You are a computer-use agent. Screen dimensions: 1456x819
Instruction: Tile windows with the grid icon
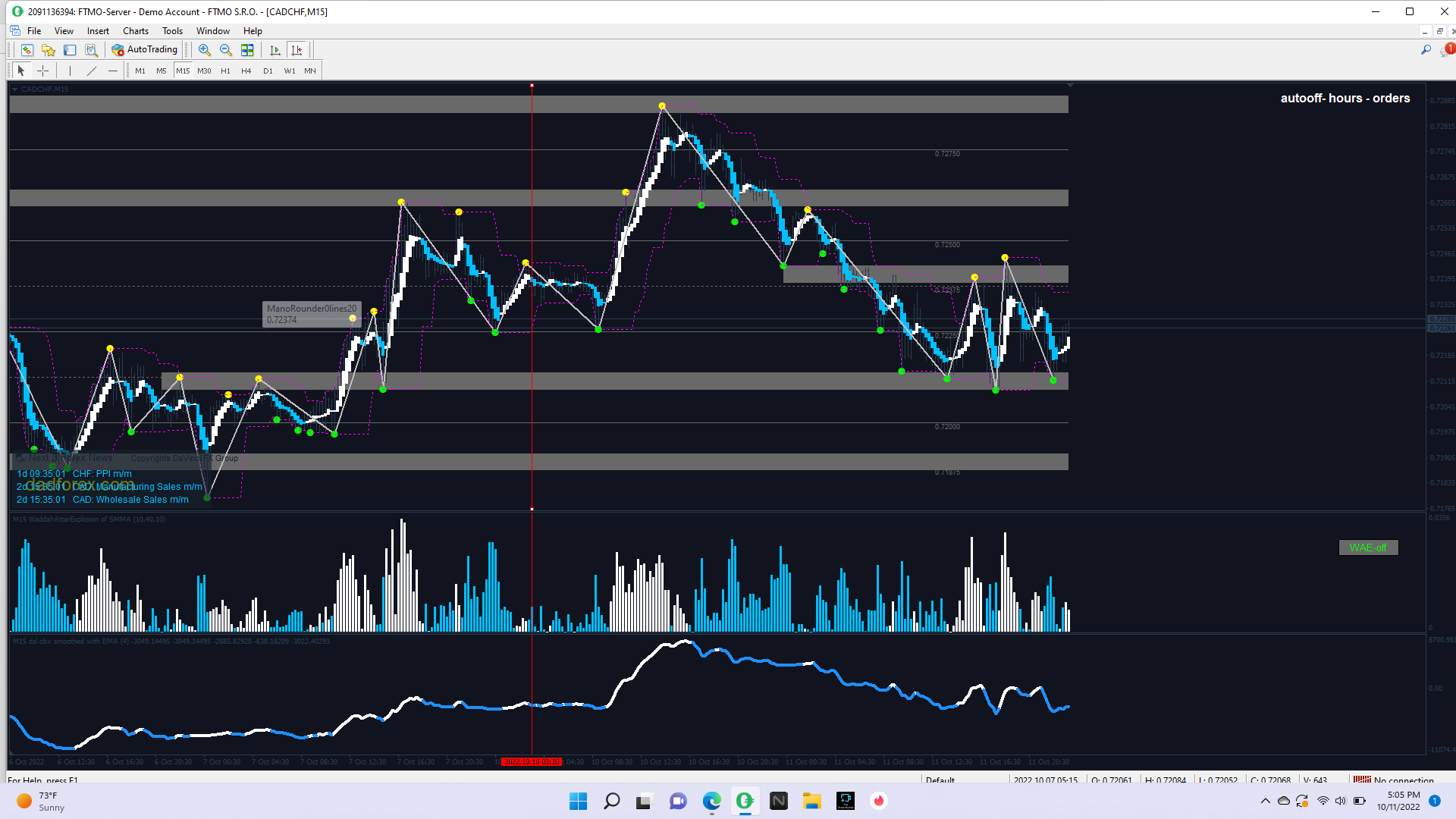coord(247,50)
